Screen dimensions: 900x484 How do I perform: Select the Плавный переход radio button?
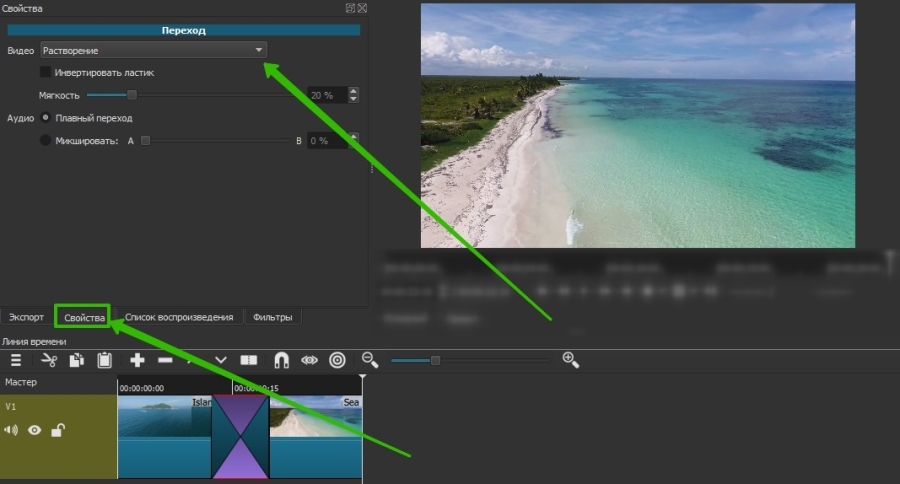coord(45,118)
